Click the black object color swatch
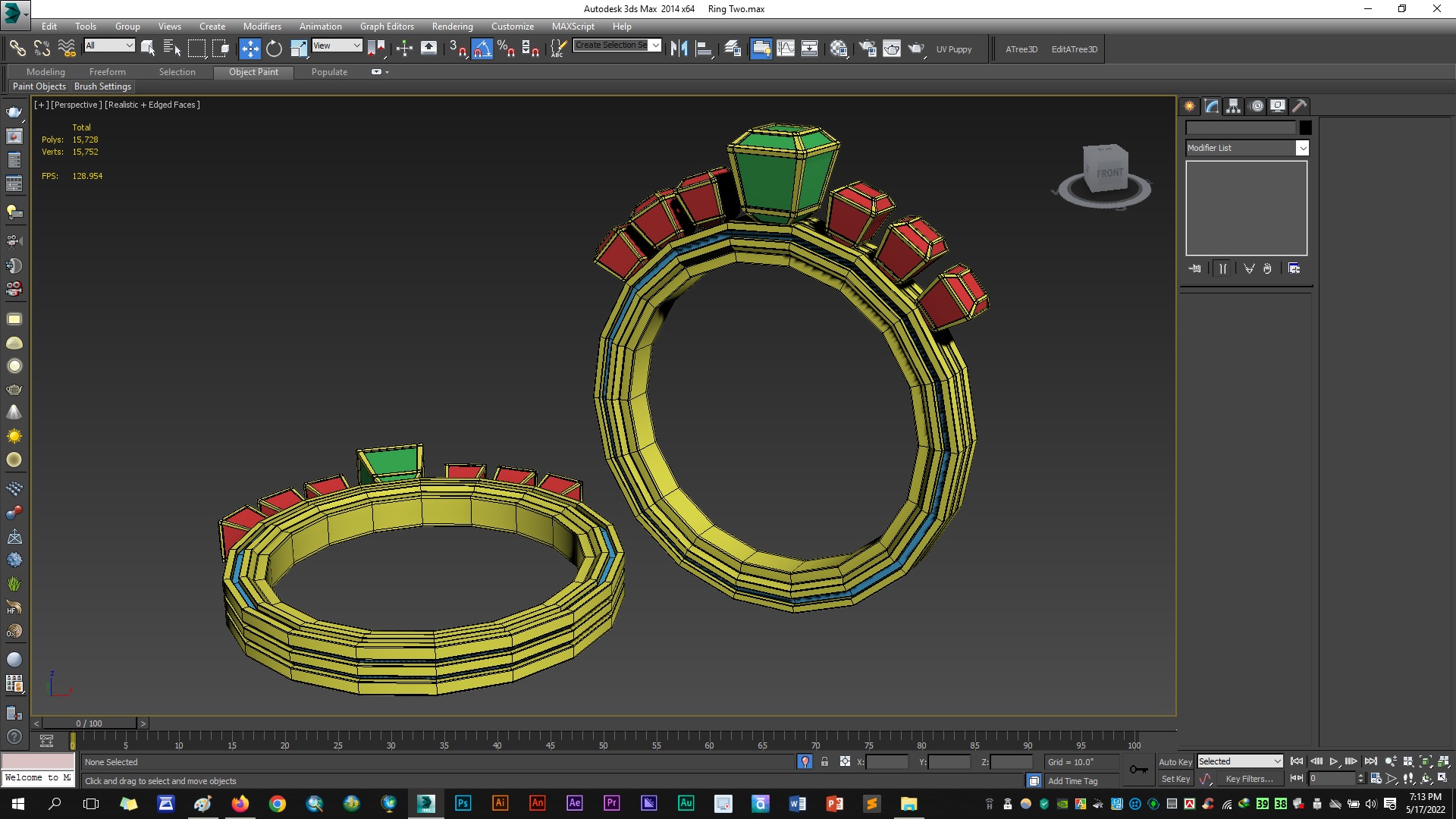The image size is (1456, 819). point(1305,127)
